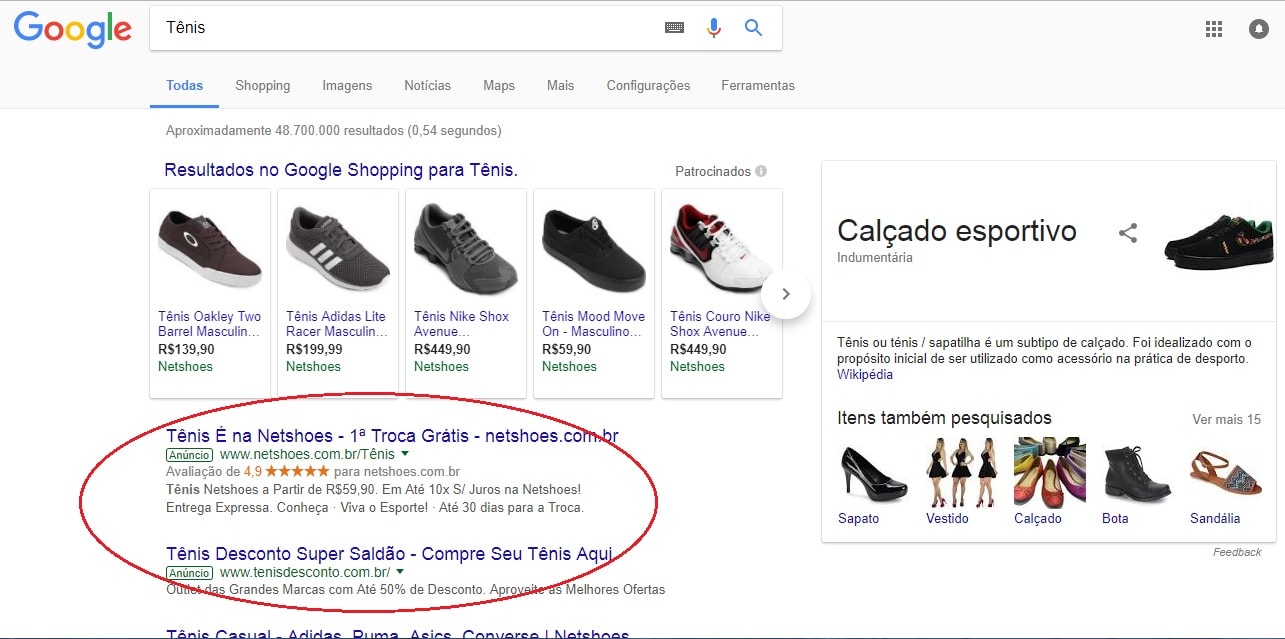This screenshot has width=1285, height=639.
Task: Start voice search with the microphone icon
Action: (x=714, y=28)
